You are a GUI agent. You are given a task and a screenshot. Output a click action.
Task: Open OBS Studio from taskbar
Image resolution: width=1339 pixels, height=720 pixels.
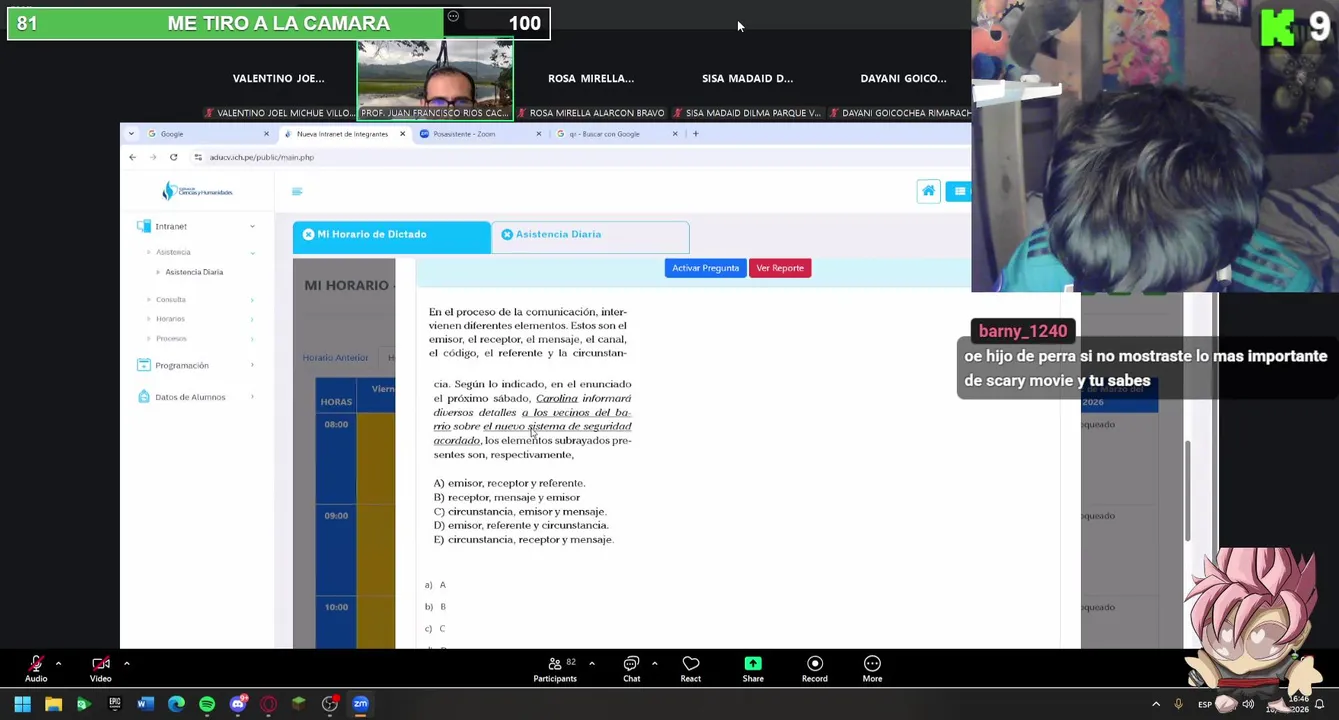click(x=329, y=704)
